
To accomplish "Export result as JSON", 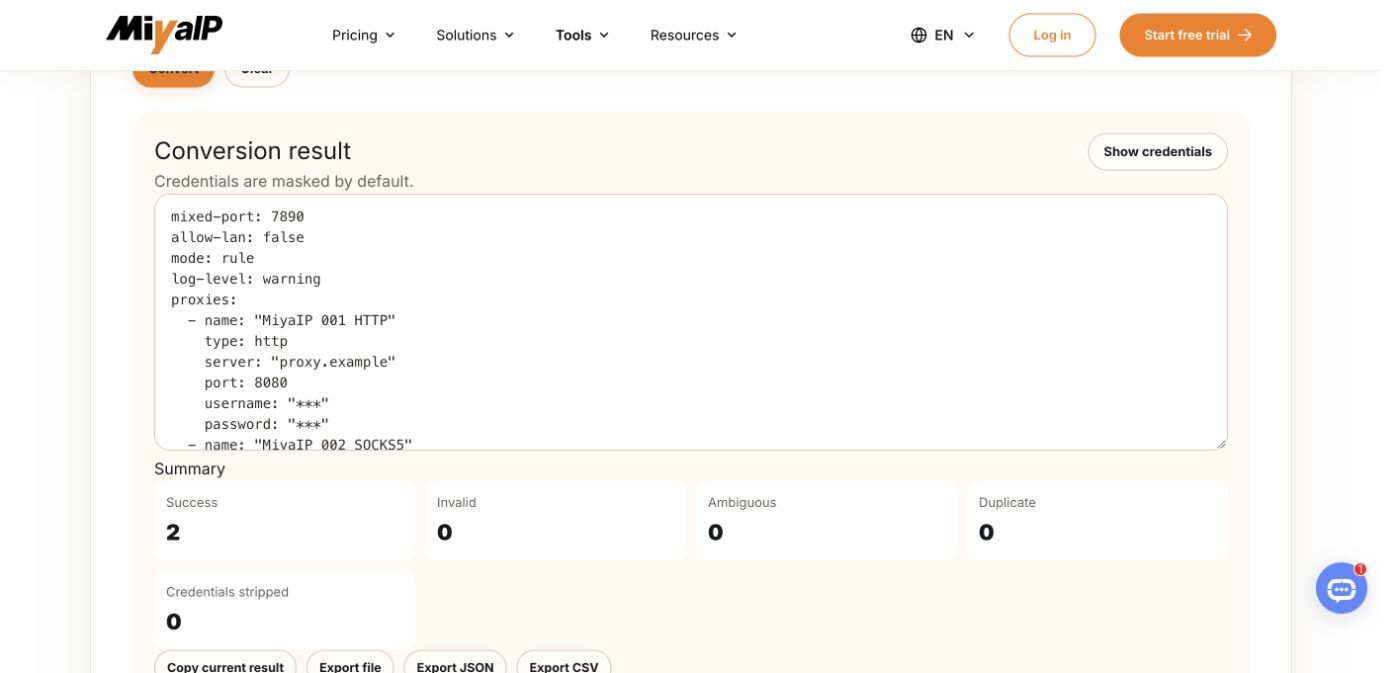I will (455, 664).
